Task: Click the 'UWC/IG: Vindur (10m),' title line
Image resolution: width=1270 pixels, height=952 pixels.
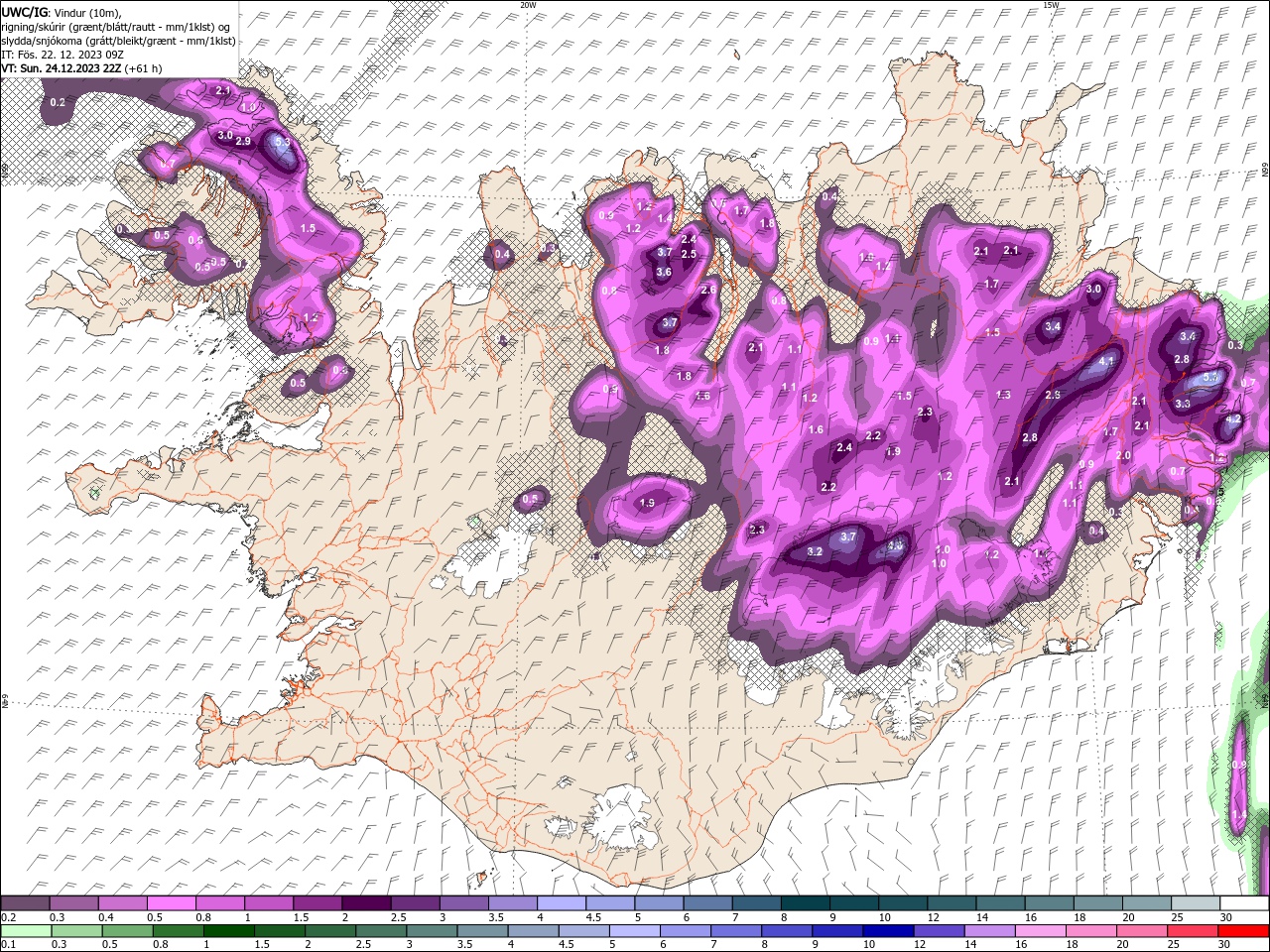Action: [60, 11]
